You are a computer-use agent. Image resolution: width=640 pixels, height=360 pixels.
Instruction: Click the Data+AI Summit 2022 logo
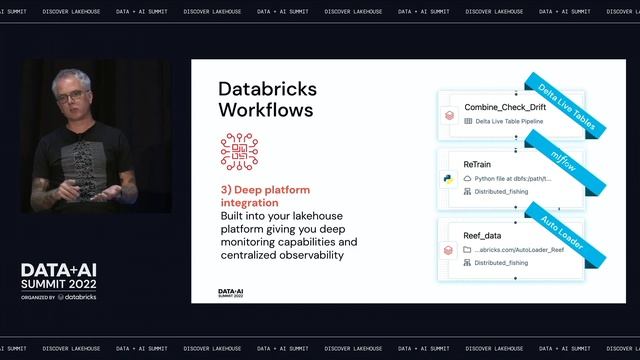(x=59, y=282)
